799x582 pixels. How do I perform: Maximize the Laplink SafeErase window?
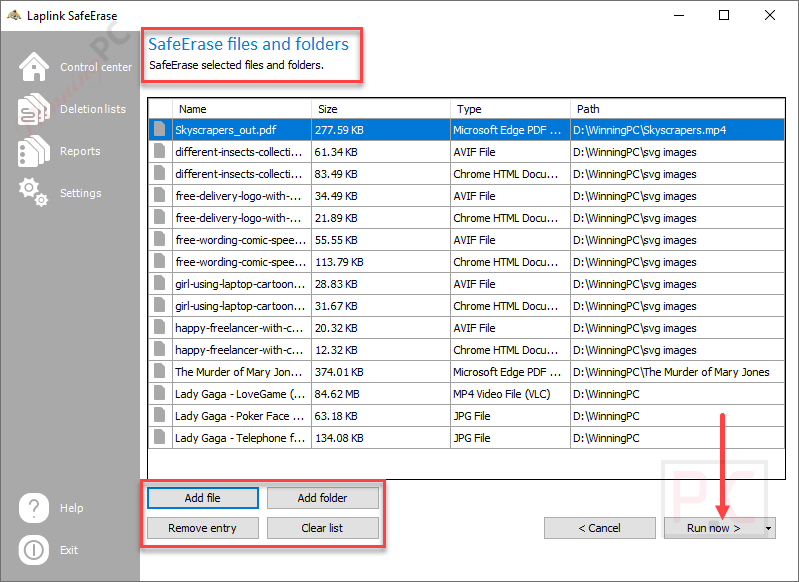pos(724,15)
